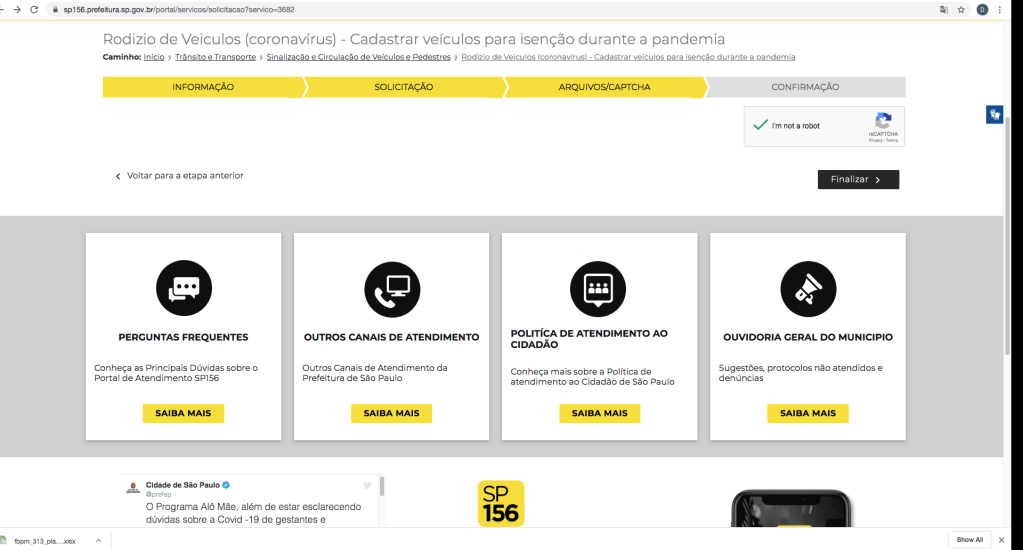The width and height of the screenshot is (1023, 550).
Task: Click the page vertical scrollbar
Action: click(1007, 235)
